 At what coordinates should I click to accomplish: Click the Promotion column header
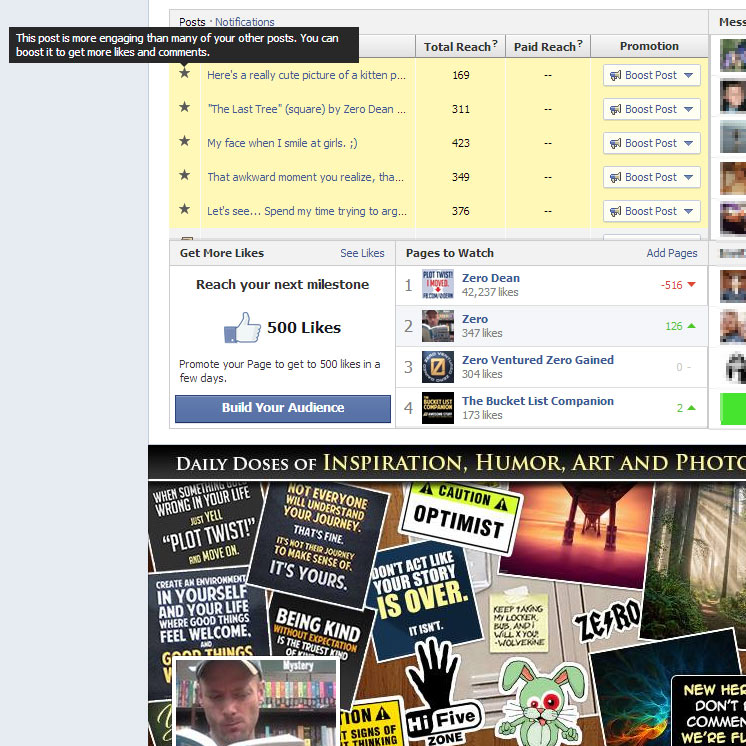(x=649, y=46)
